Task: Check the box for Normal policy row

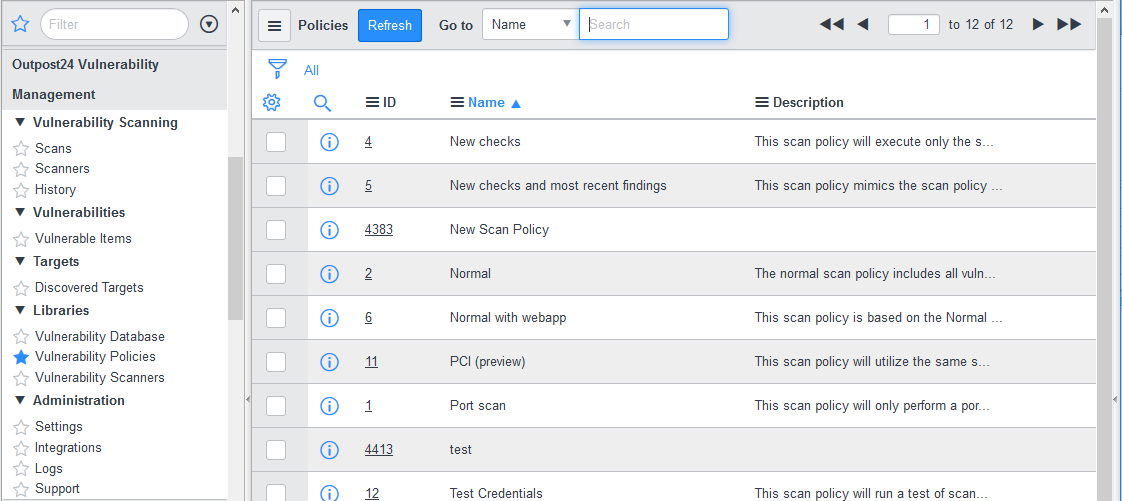Action: (276, 274)
